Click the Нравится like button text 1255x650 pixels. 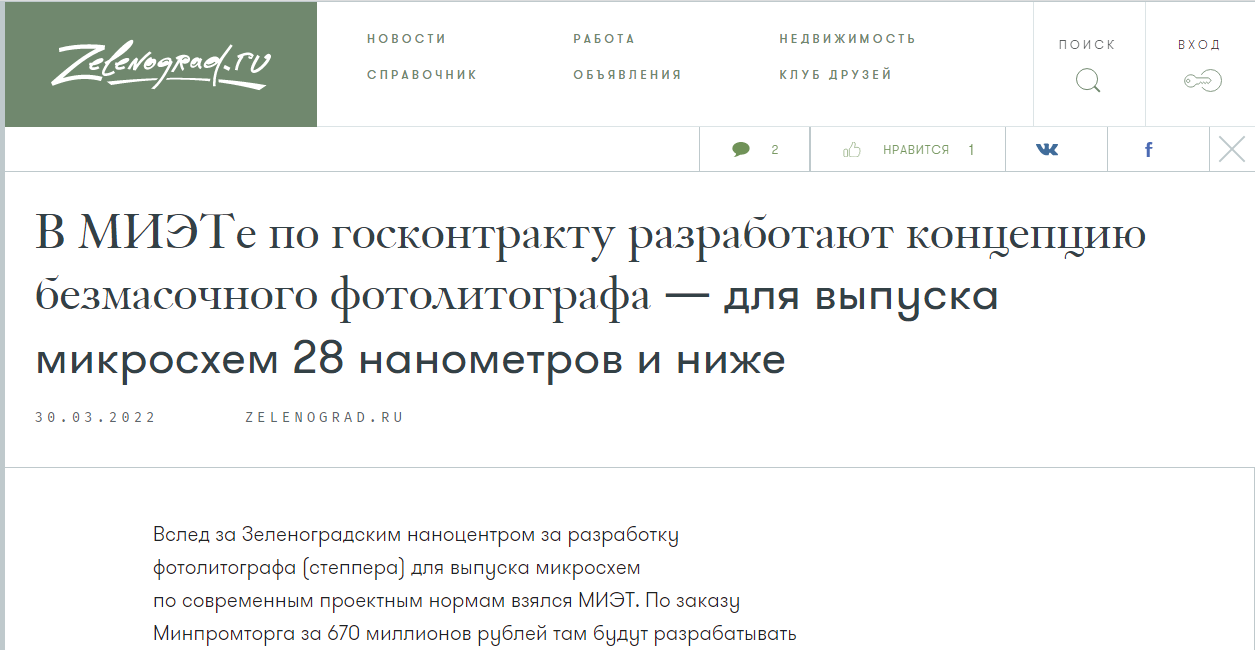[x=916, y=150]
